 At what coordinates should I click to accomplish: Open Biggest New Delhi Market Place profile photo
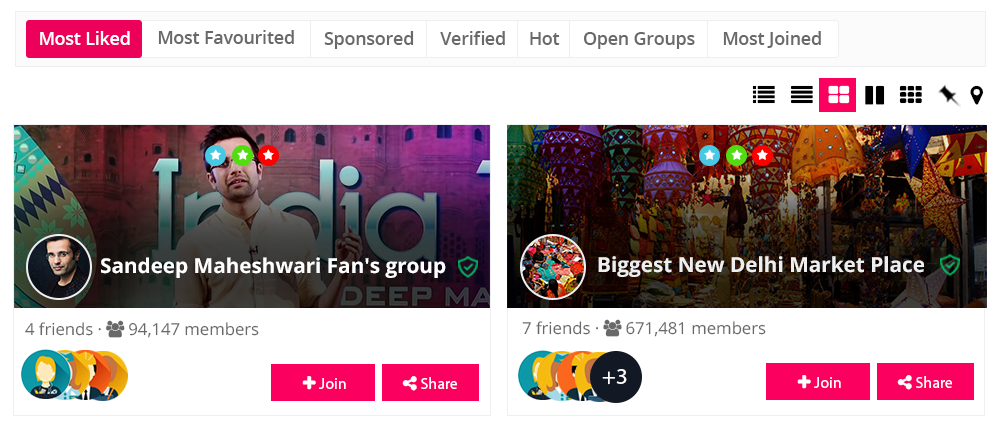click(553, 266)
